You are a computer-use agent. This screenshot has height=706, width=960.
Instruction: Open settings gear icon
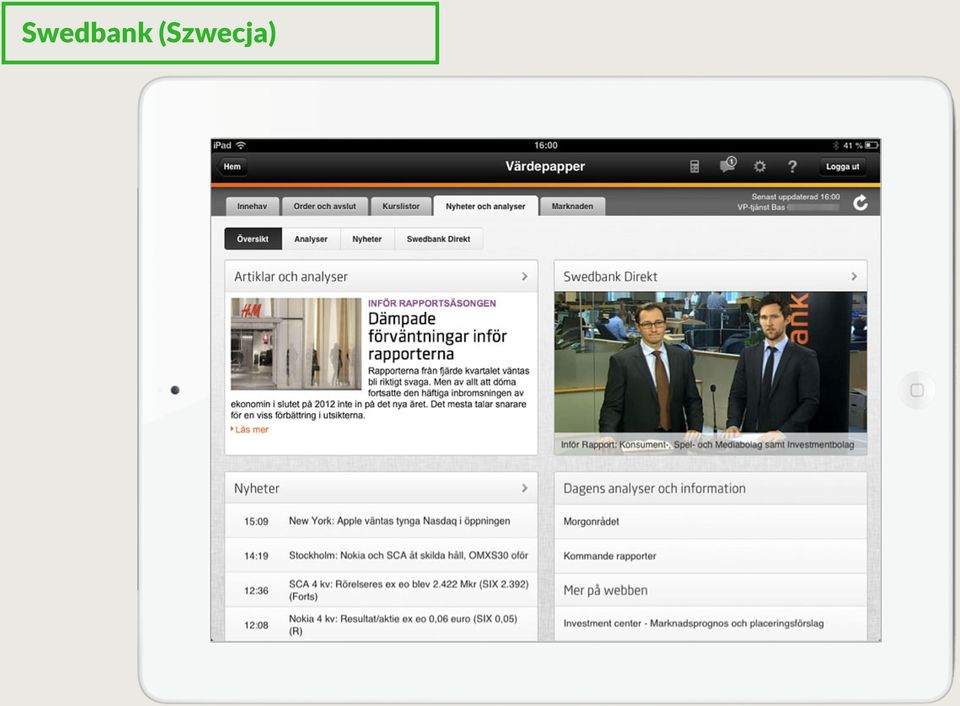pos(760,167)
